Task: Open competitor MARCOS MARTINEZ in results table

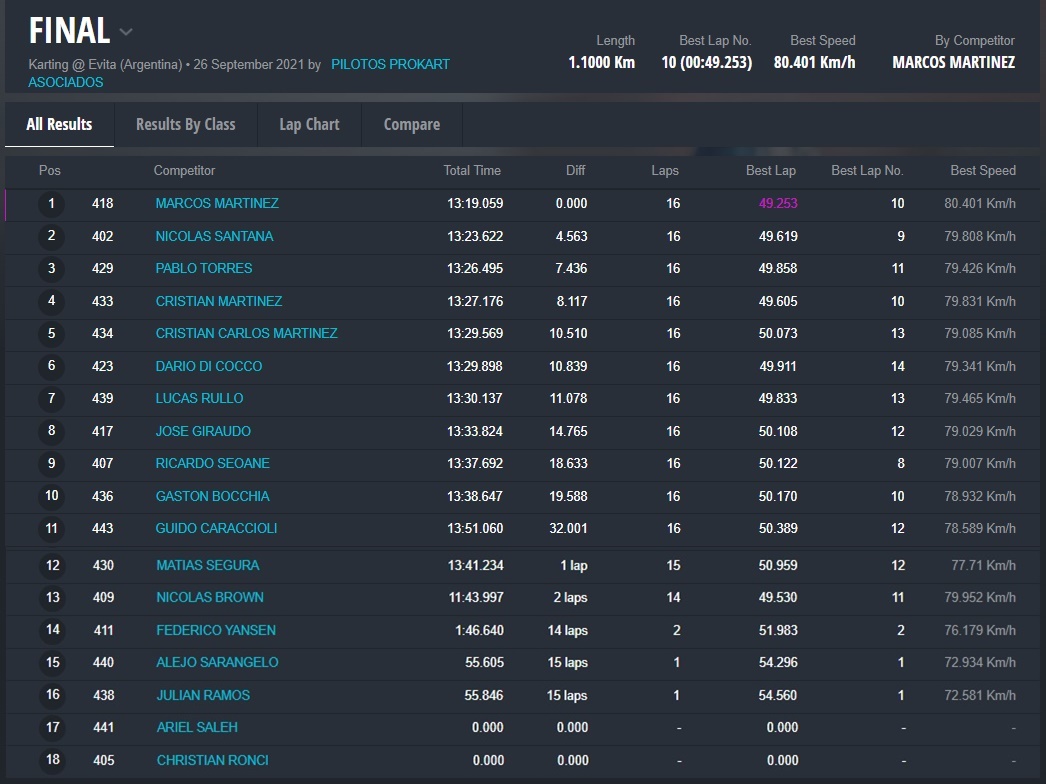Action: click(217, 204)
